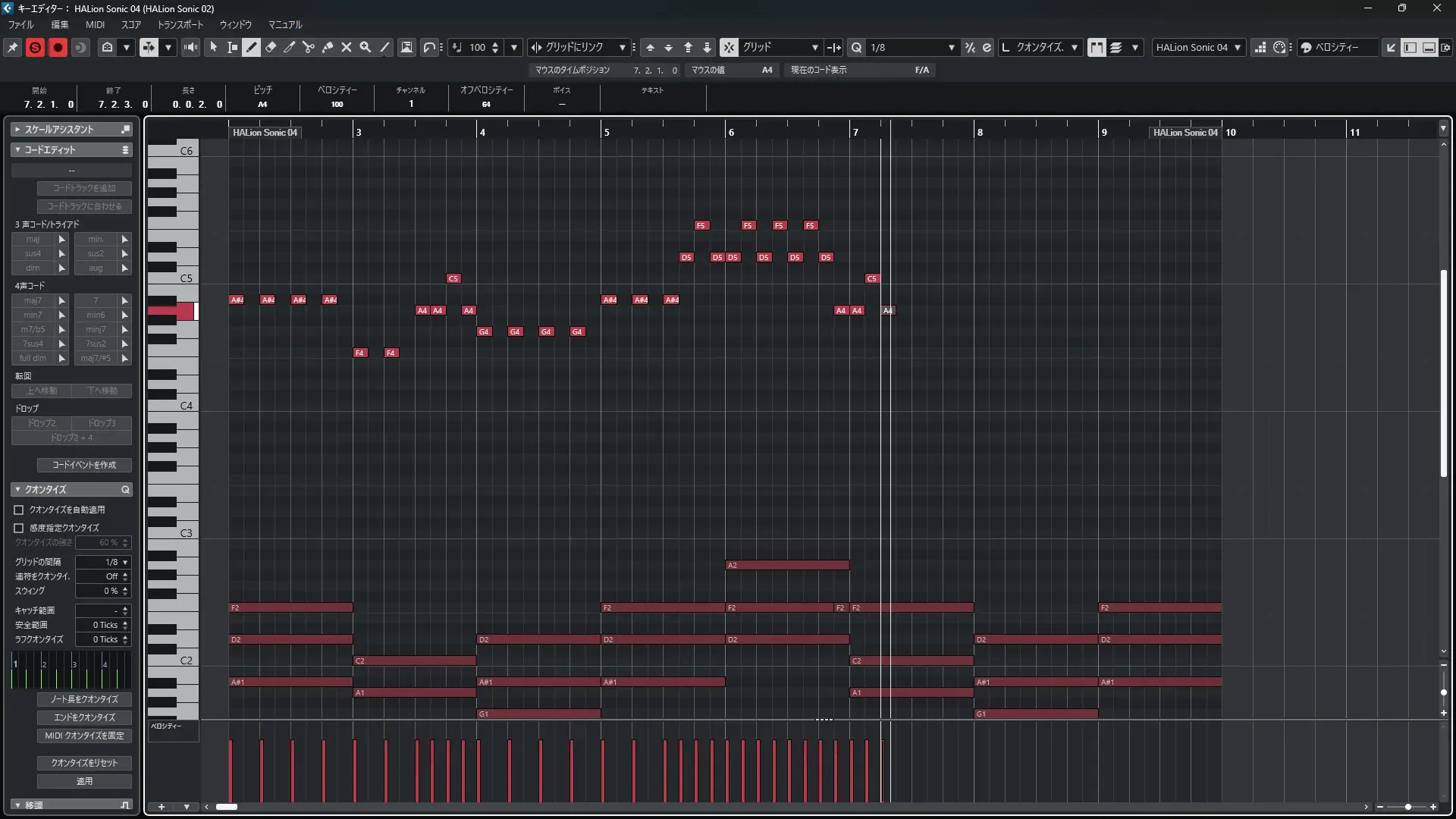Toggle acoustic feedback speaker icon
1456x819 pixels.
pyautogui.click(x=191, y=47)
